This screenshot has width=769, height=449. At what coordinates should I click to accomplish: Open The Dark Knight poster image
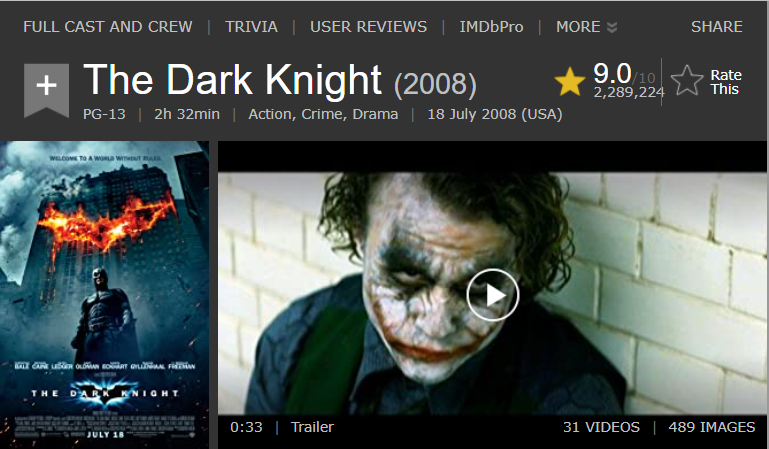pyautogui.click(x=104, y=295)
